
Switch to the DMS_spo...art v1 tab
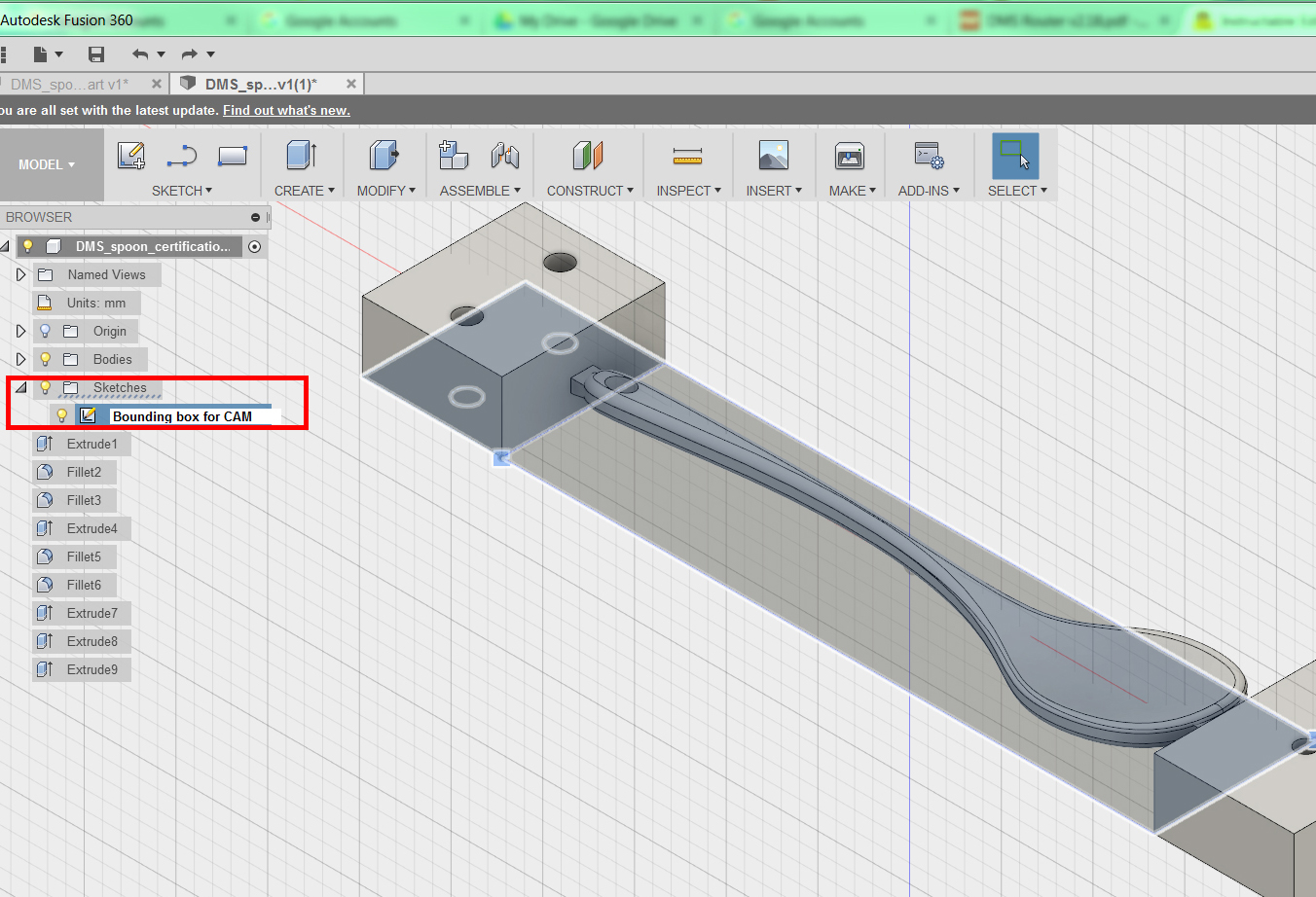coord(69,85)
